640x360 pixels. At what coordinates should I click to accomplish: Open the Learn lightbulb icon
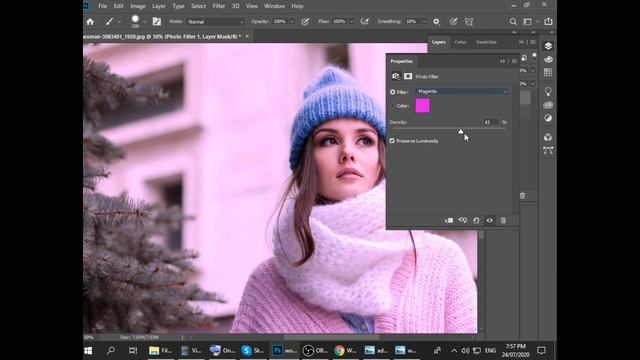pyautogui.click(x=548, y=91)
